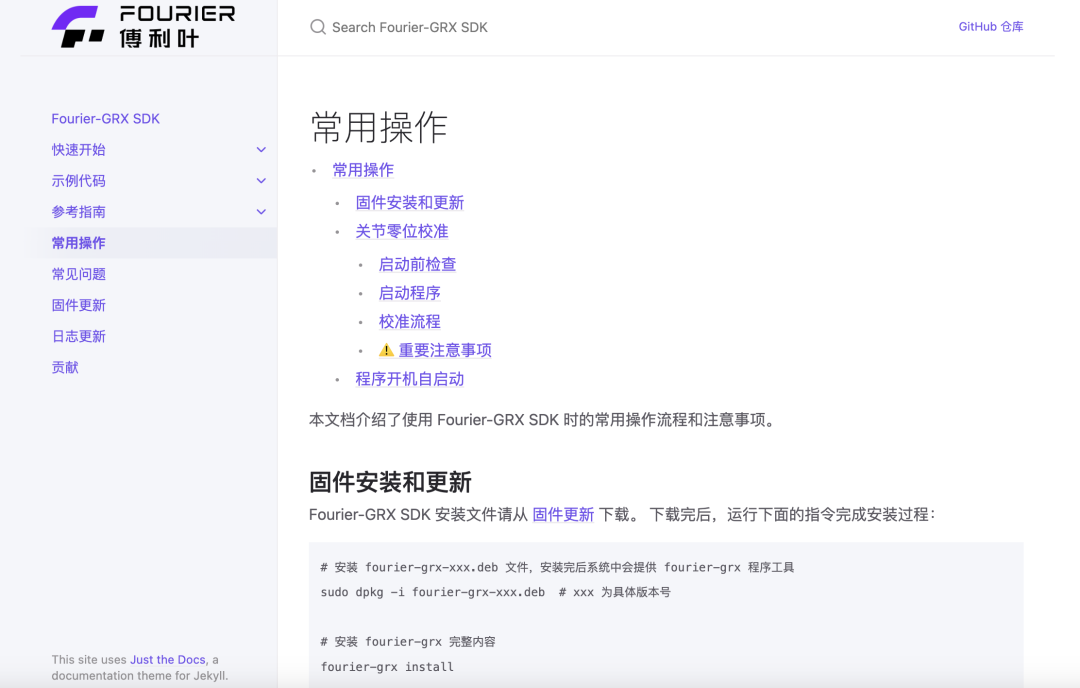Open the 快速开始 sidebar item
1080x688 pixels.
79,149
